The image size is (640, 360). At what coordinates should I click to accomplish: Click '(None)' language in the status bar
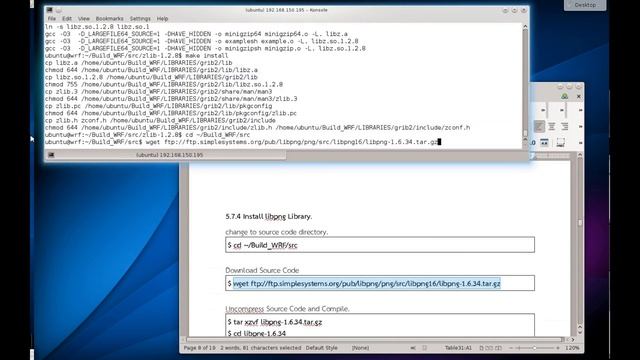point(360,348)
